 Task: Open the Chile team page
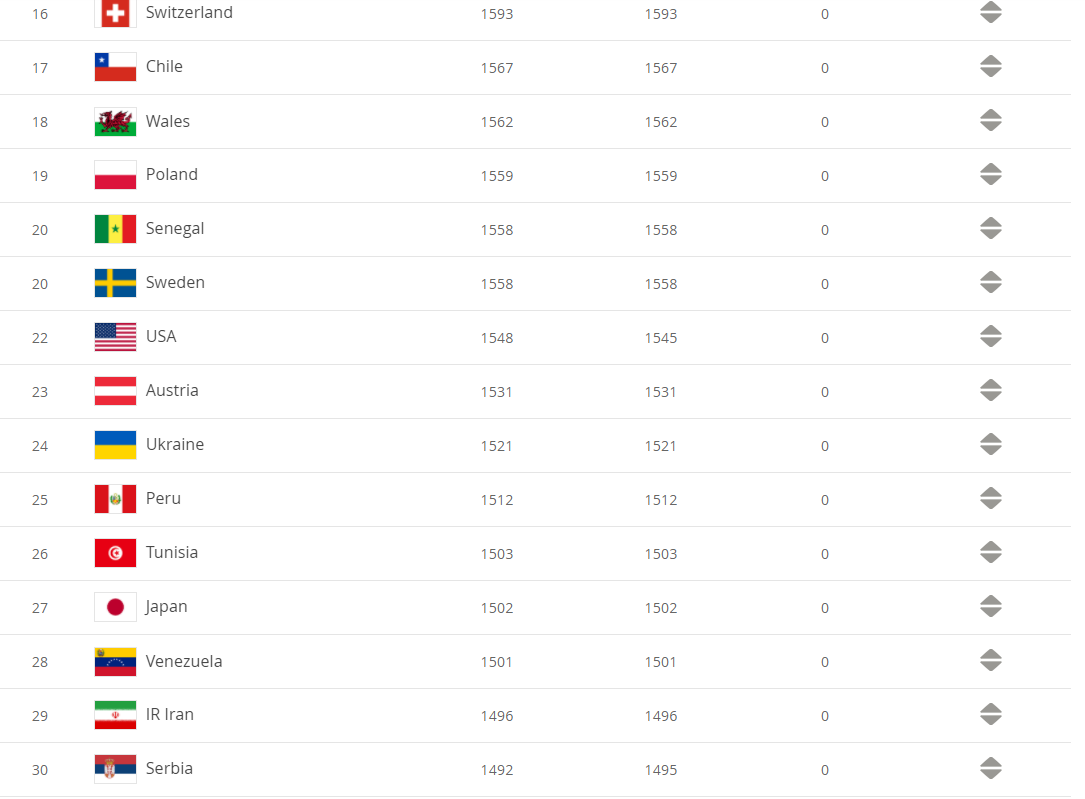pyautogui.click(x=164, y=66)
